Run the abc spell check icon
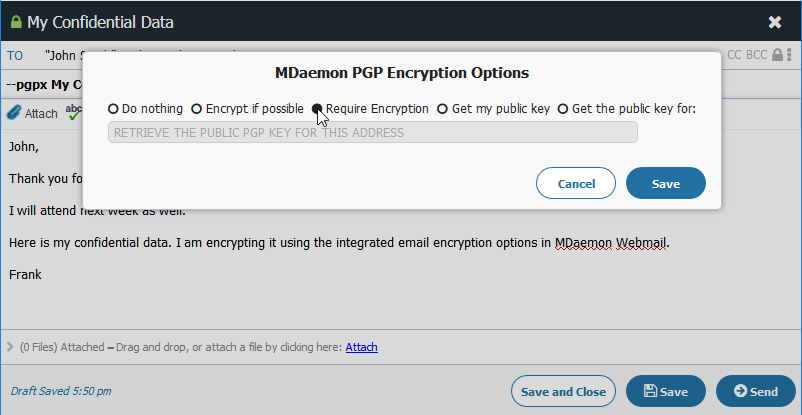This screenshot has height=415, width=802. [74, 112]
